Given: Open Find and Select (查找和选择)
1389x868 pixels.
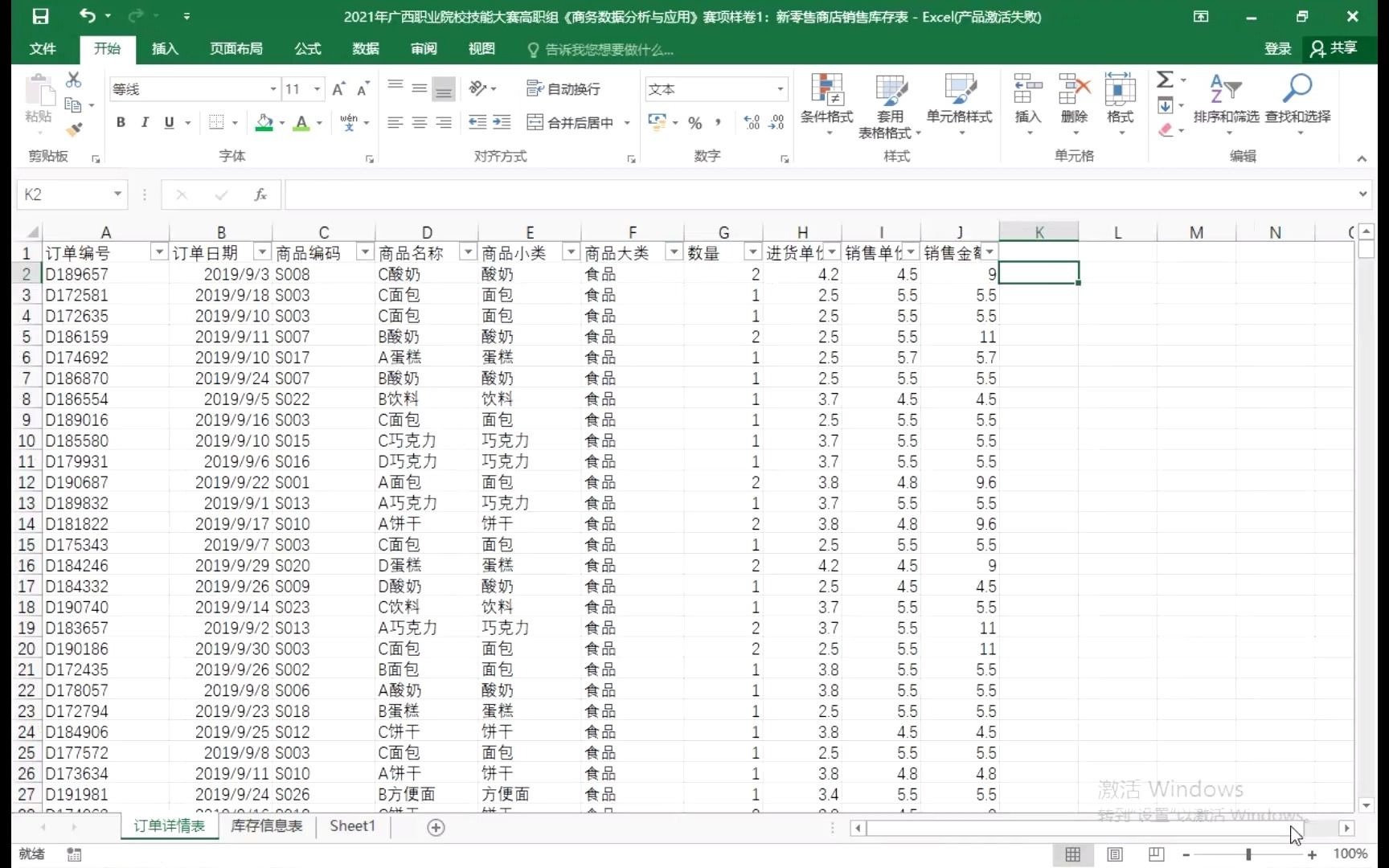Looking at the screenshot, I should [x=1297, y=103].
